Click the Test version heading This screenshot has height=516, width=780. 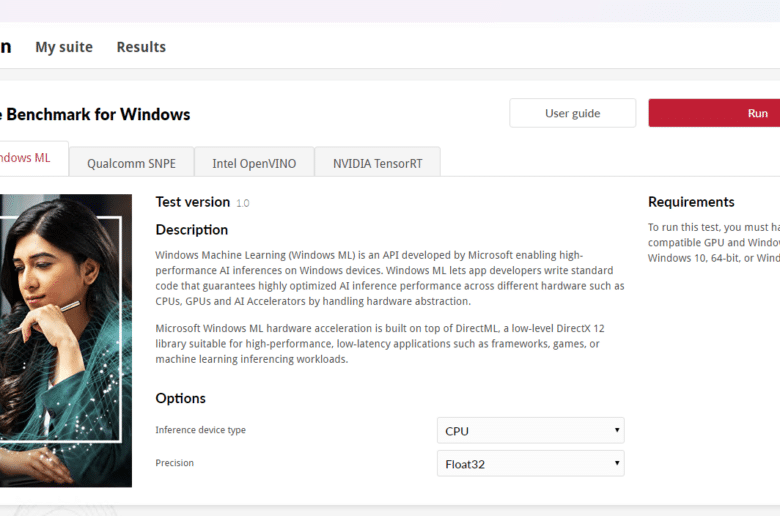193,202
